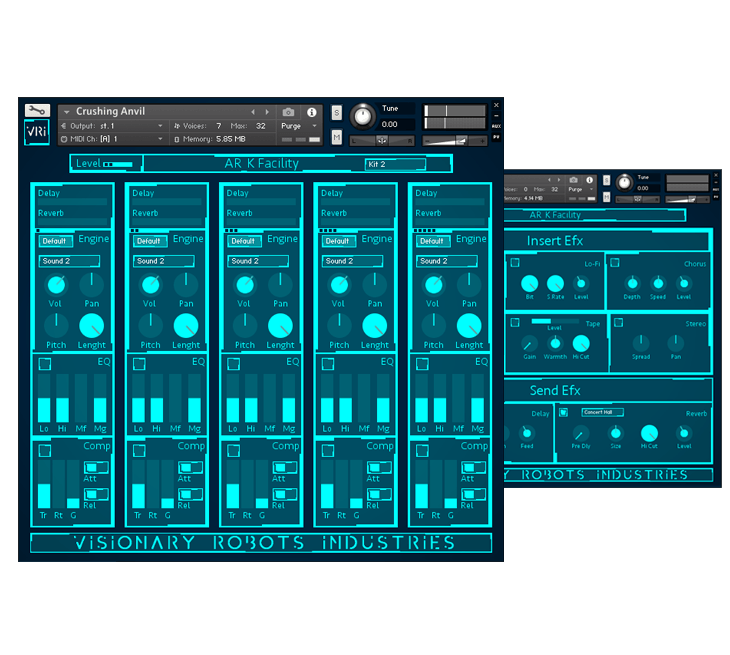The height and width of the screenshot is (655, 730).
Task: Open Sound 2 dropdown on second channel
Action: (x=164, y=261)
